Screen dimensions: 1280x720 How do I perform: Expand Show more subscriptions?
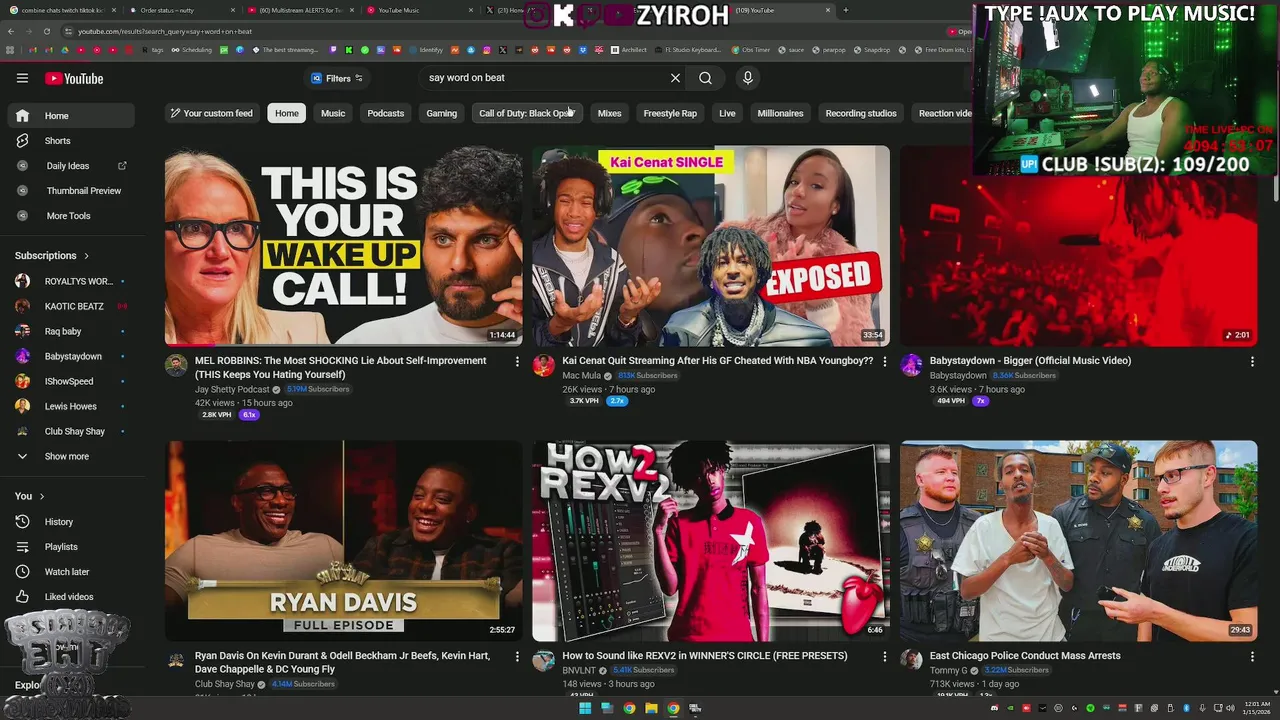tap(70, 456)
